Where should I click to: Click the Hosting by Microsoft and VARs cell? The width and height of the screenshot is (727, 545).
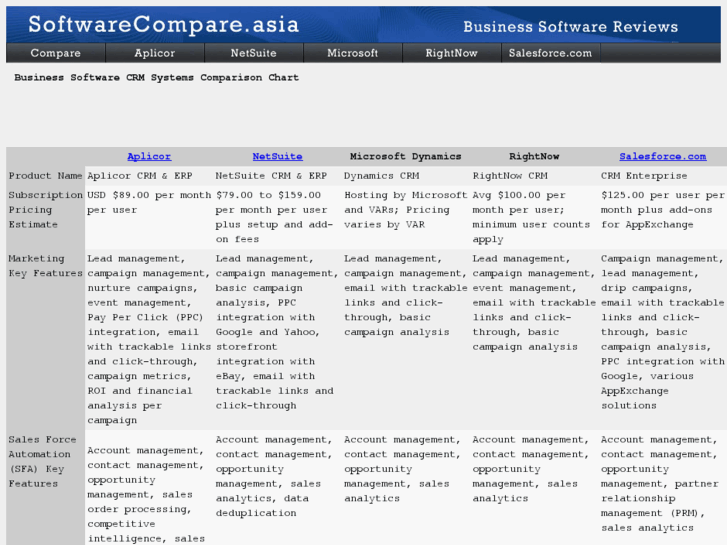coord(406,217)
